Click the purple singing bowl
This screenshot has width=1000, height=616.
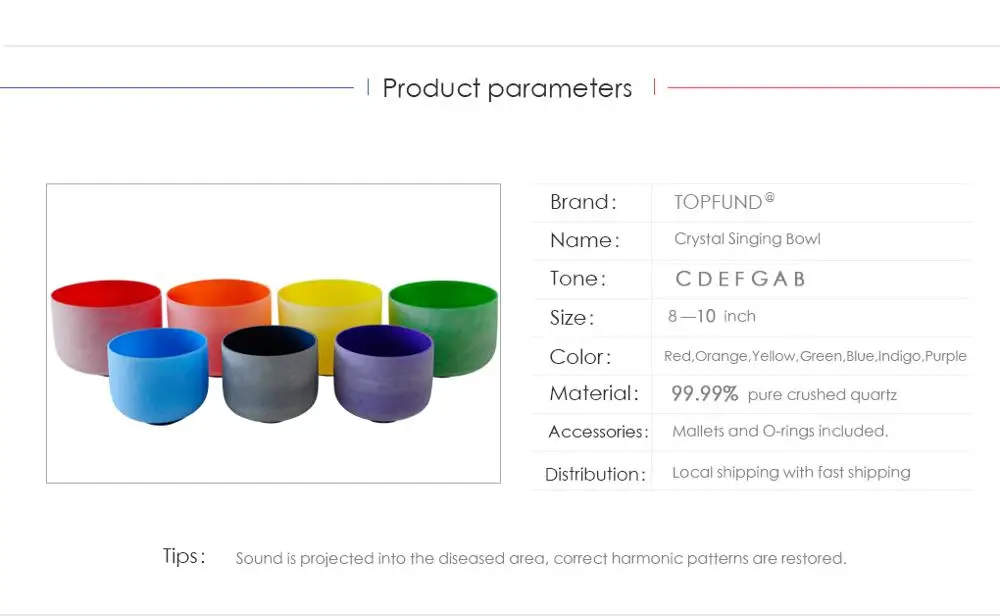pos(383,374)
